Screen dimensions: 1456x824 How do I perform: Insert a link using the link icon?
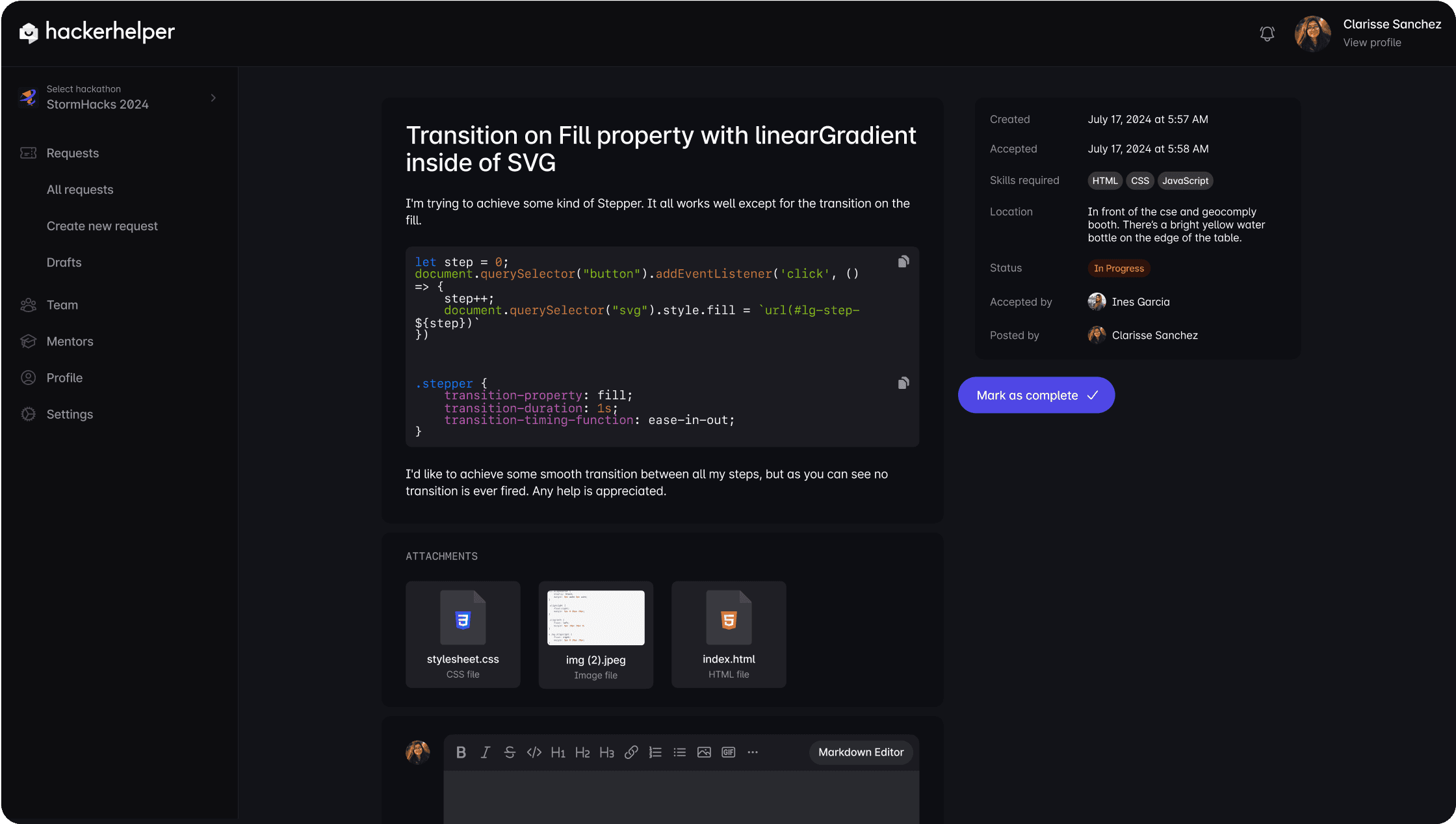coord(631,752)
